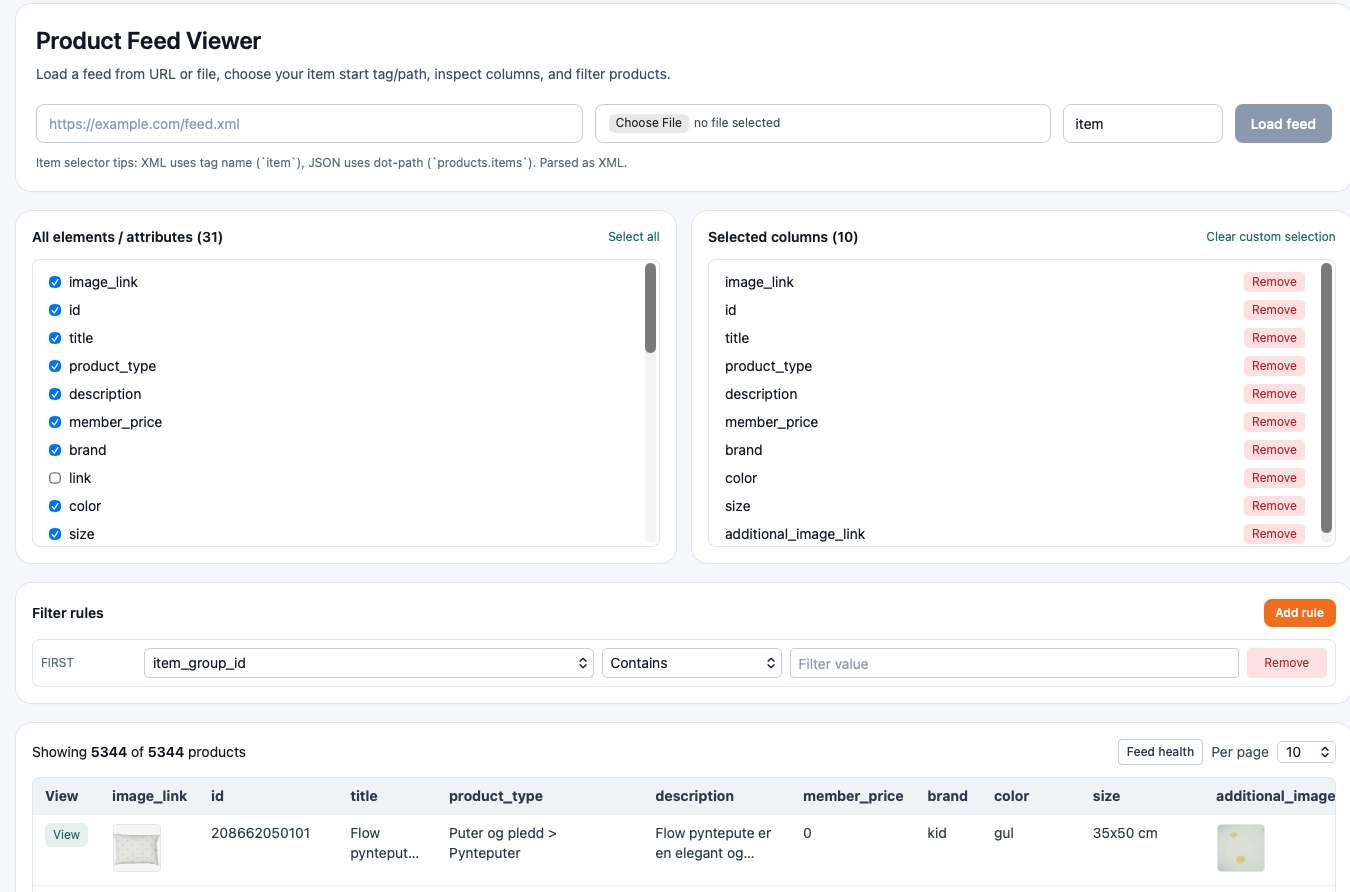This screenshot has height=892, width=1350.
Task: Remove description from selected columns
Action: tap(1274, 394)
